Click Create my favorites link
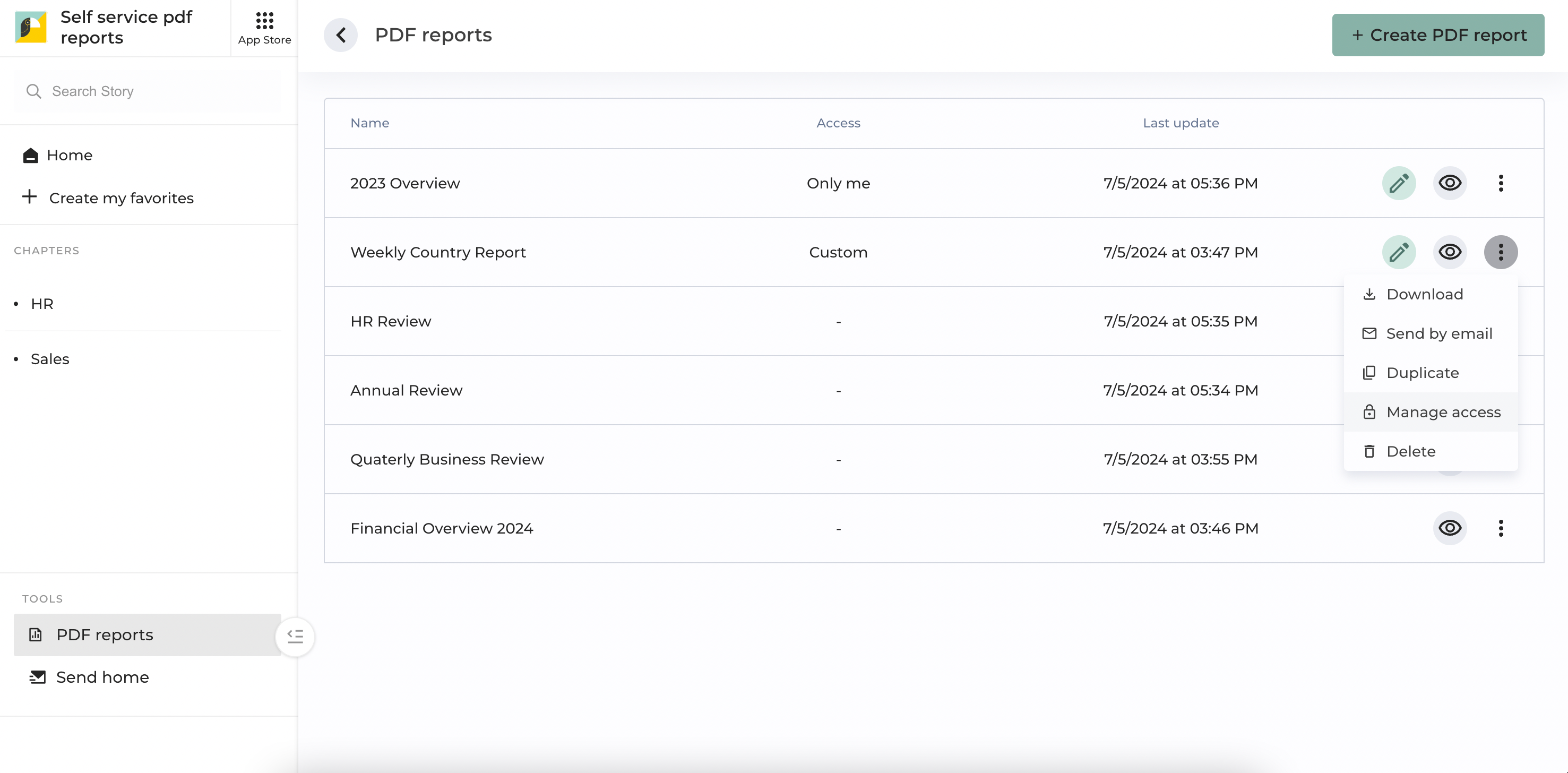This screenshot has width=1568, height=773. (120, 198)
